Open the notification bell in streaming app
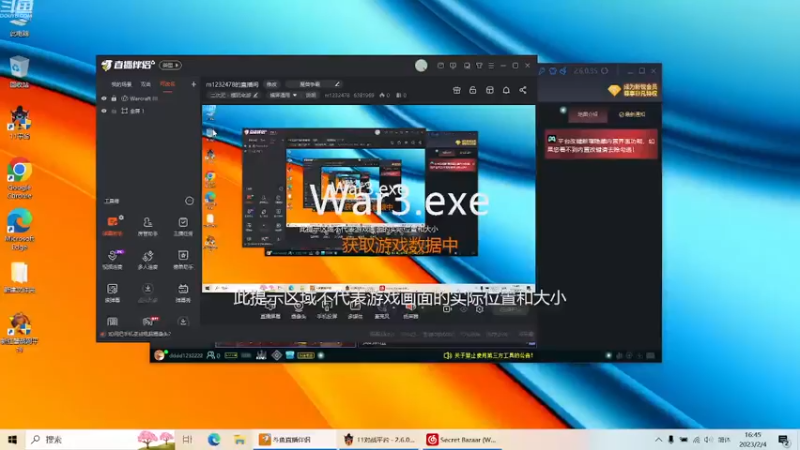The image size is (800, 450). 506,90
